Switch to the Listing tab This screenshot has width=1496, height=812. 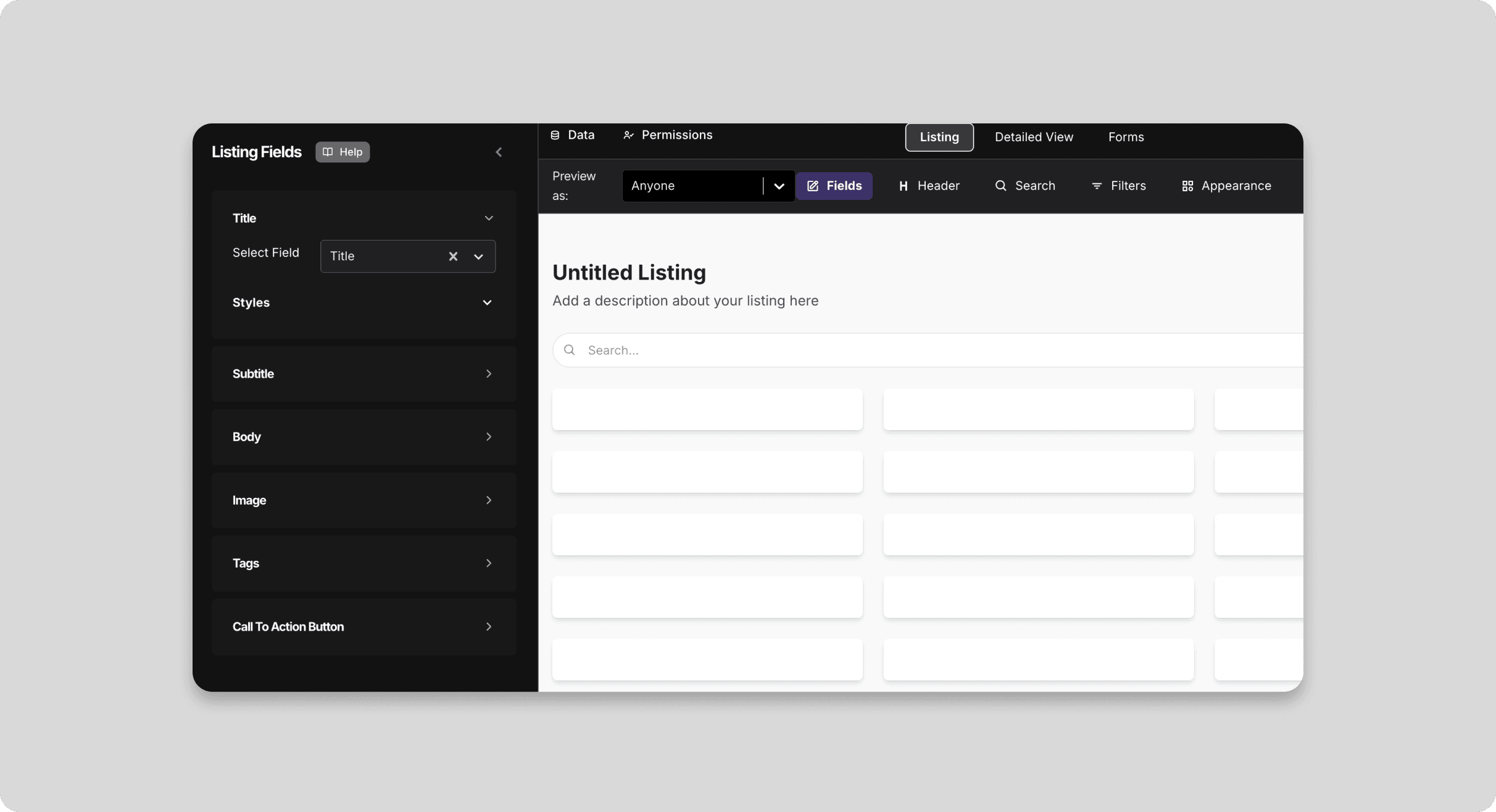click(939, 138)
